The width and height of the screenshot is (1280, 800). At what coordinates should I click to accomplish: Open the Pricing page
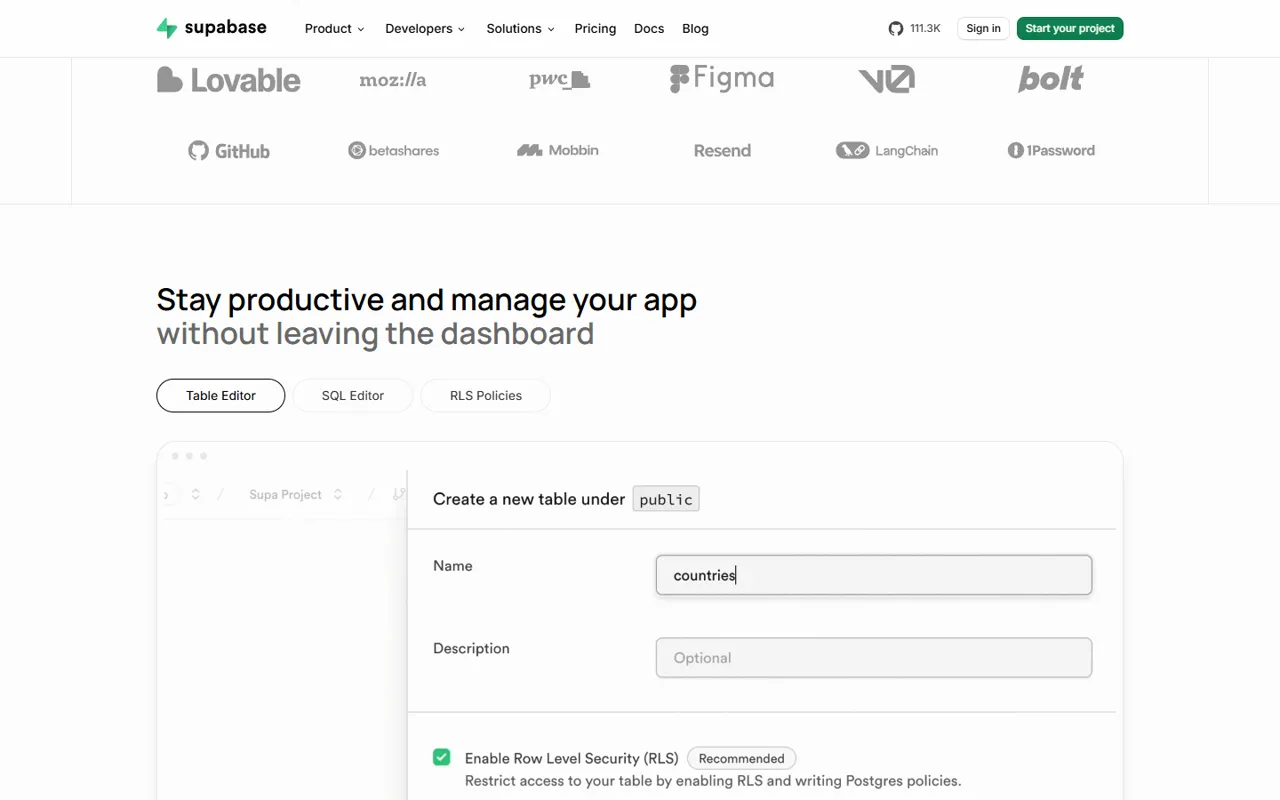pyautogui.click(x=595, y=29)
